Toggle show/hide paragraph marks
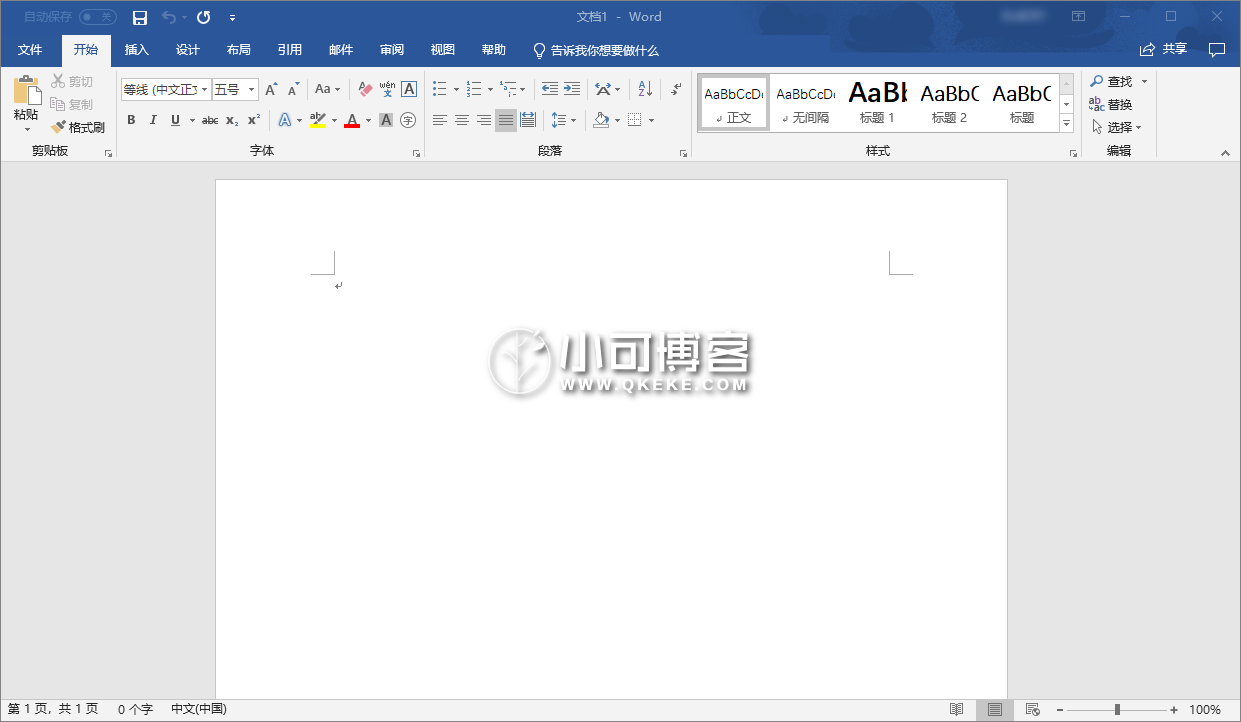The width and height of the screenshot is (1241, 722). [678, 90]
